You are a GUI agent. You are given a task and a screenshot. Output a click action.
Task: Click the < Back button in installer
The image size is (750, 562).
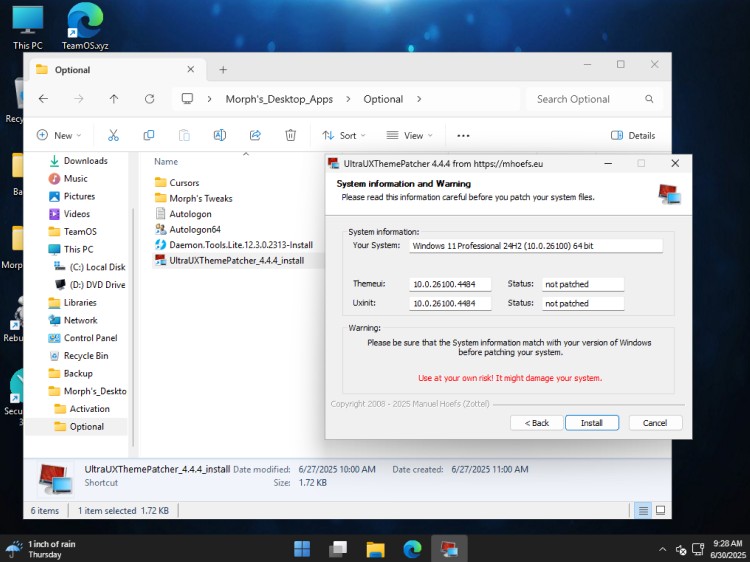click(x=537, y=423)
